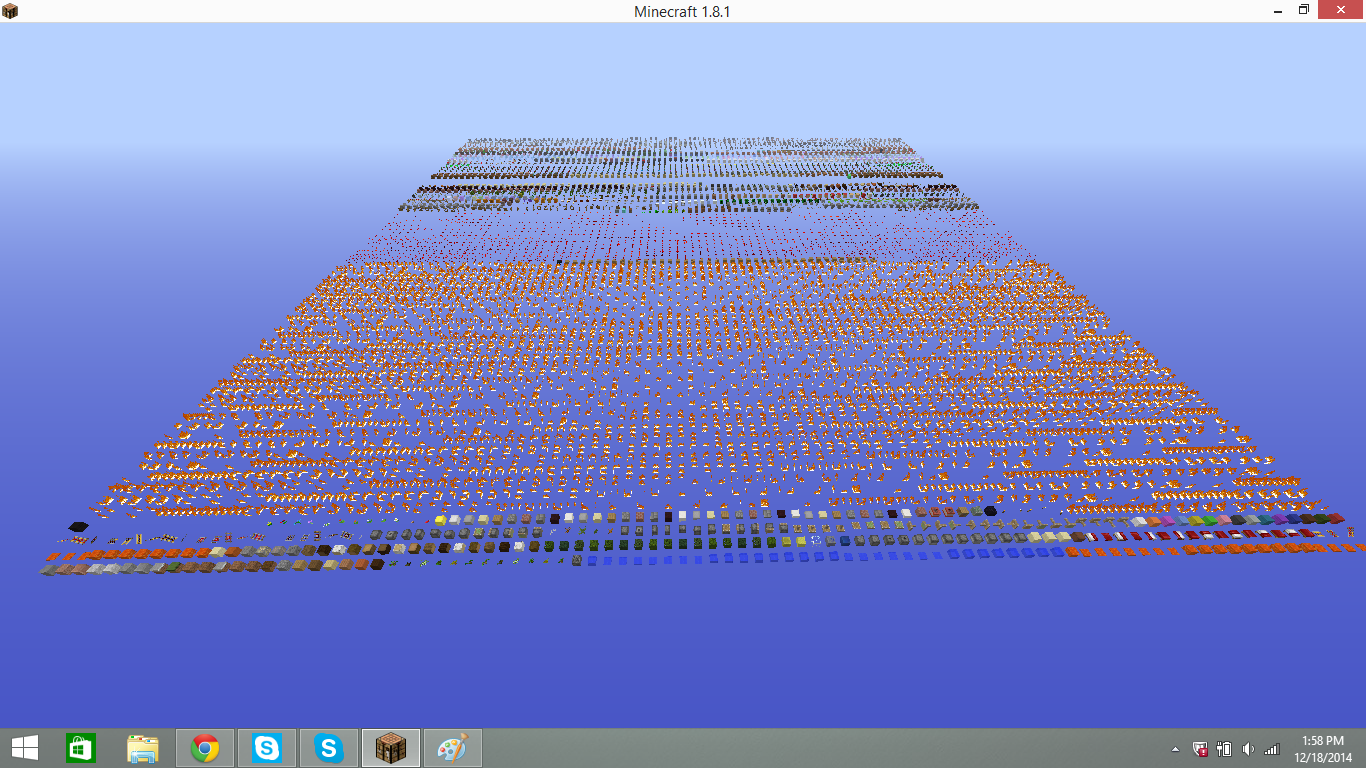The width and height of the screenshot is (1366, 768).
Task: Open the security shield alert in the tray
Action: click(1200, 748)
